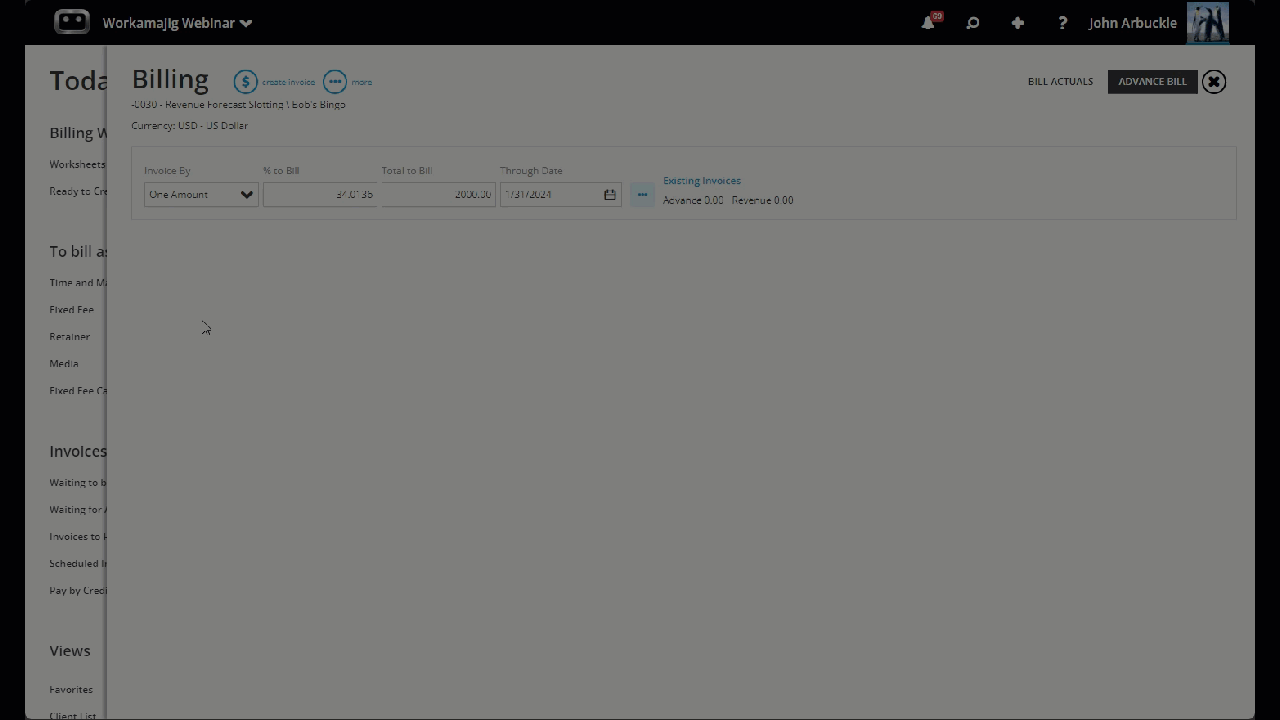The width and height of the screenshot is (1280, 720).
Task: Close the Billing panel with the X icon
Action: click(x=1214, y=82)
